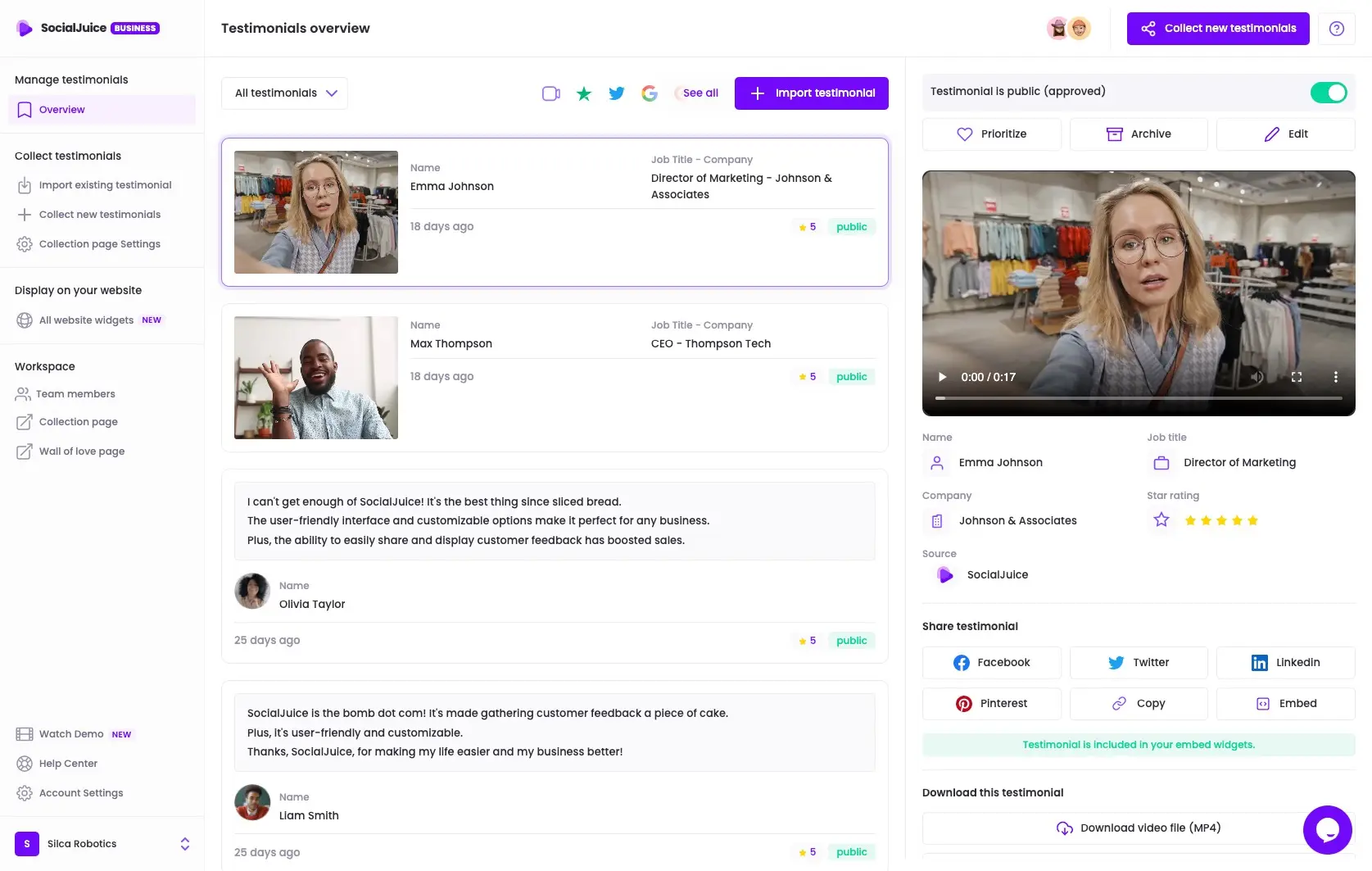Click the Import testimonial button

point(812,93)
